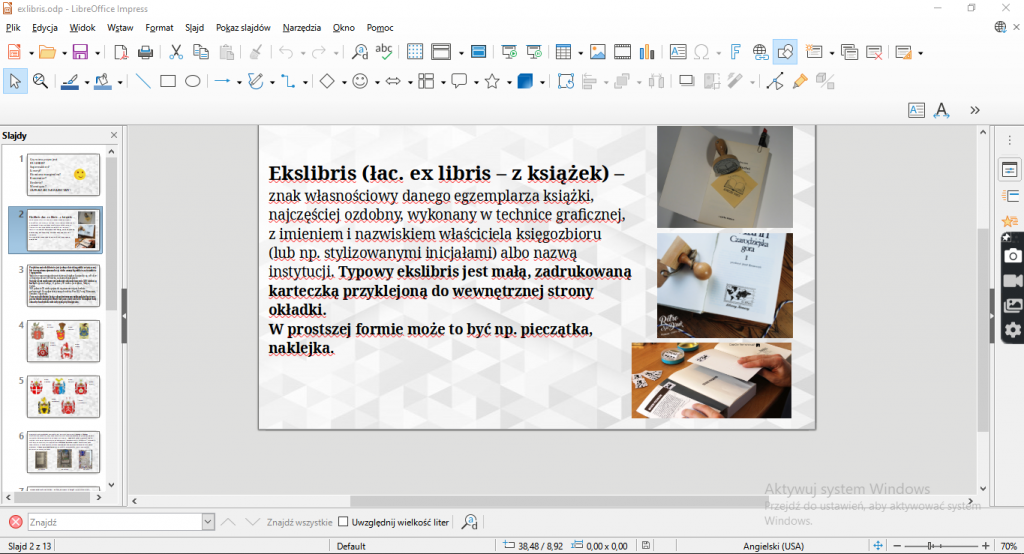Open sidebar Gallery panel icon
This screenshot has width=1024, height=554.
coord(1012,305)
